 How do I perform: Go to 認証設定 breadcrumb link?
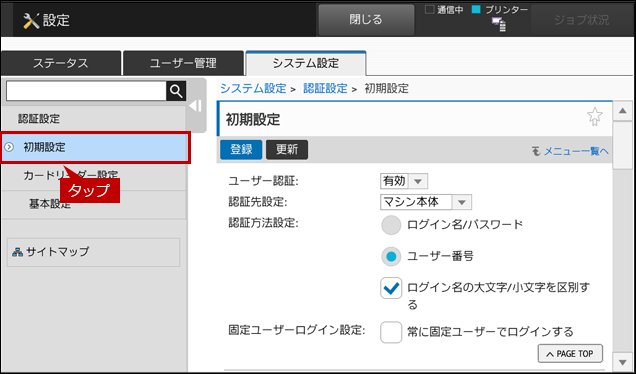[325, 88]
